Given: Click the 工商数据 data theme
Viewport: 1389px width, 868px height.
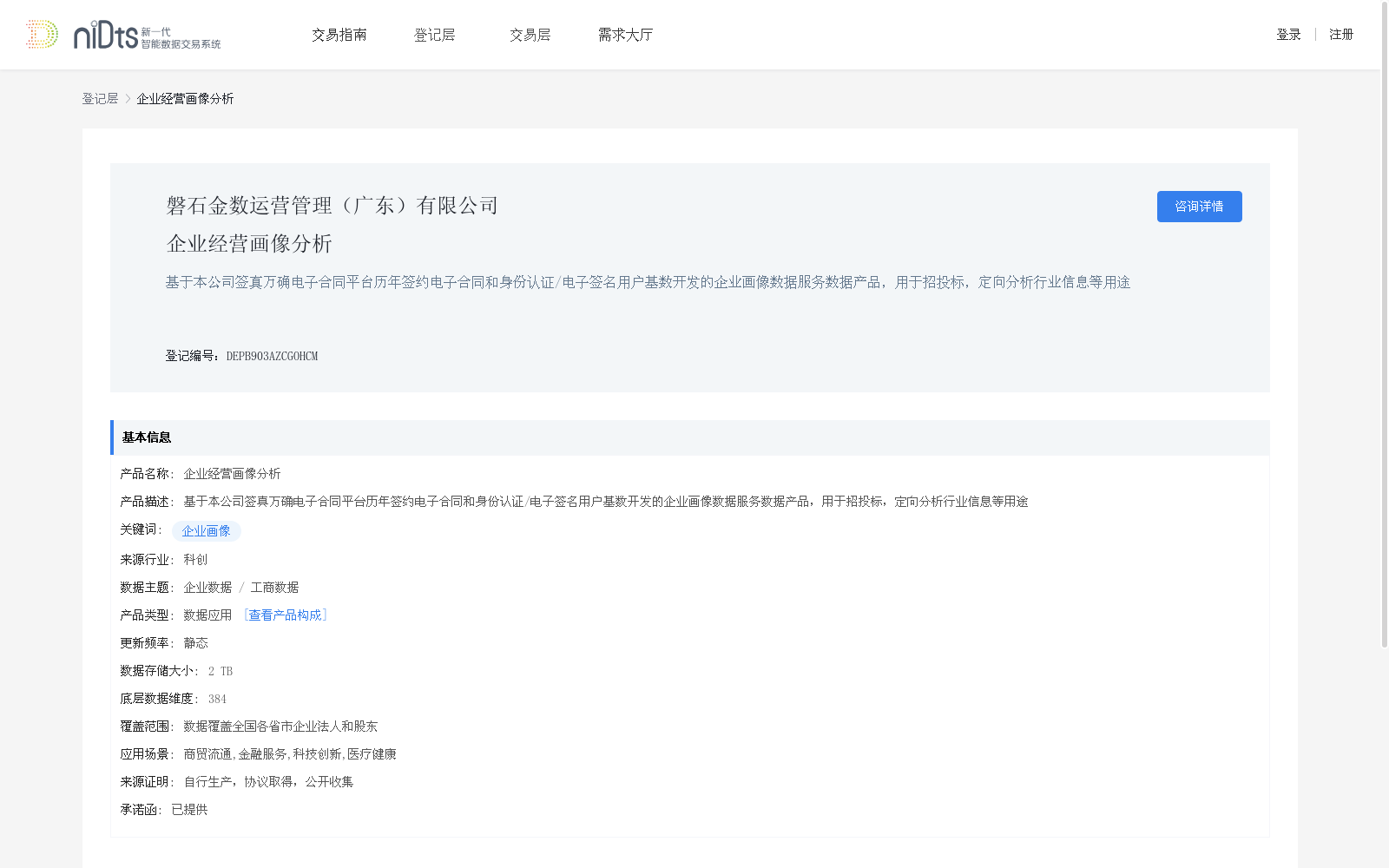Looking at the screenshot, I should [x=274, y=588].
